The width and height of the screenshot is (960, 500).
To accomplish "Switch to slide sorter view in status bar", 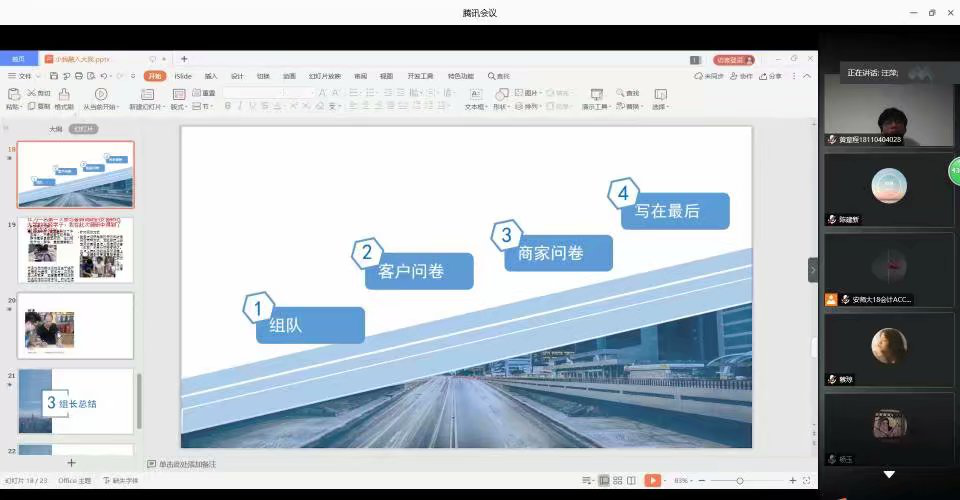I will (619, 481).
